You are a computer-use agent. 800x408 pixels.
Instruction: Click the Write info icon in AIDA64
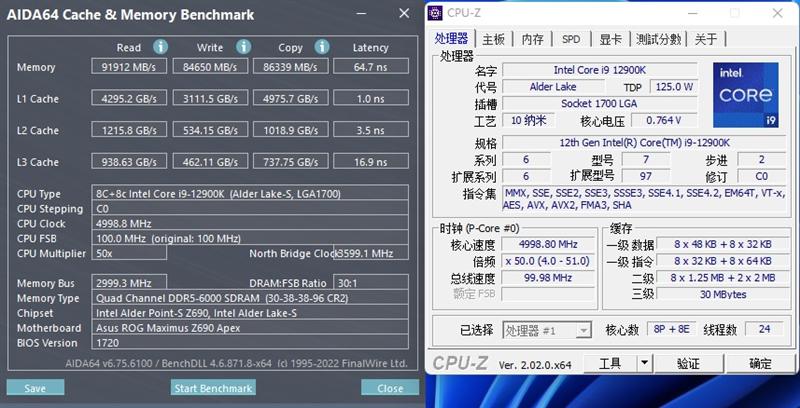[243, 47]
